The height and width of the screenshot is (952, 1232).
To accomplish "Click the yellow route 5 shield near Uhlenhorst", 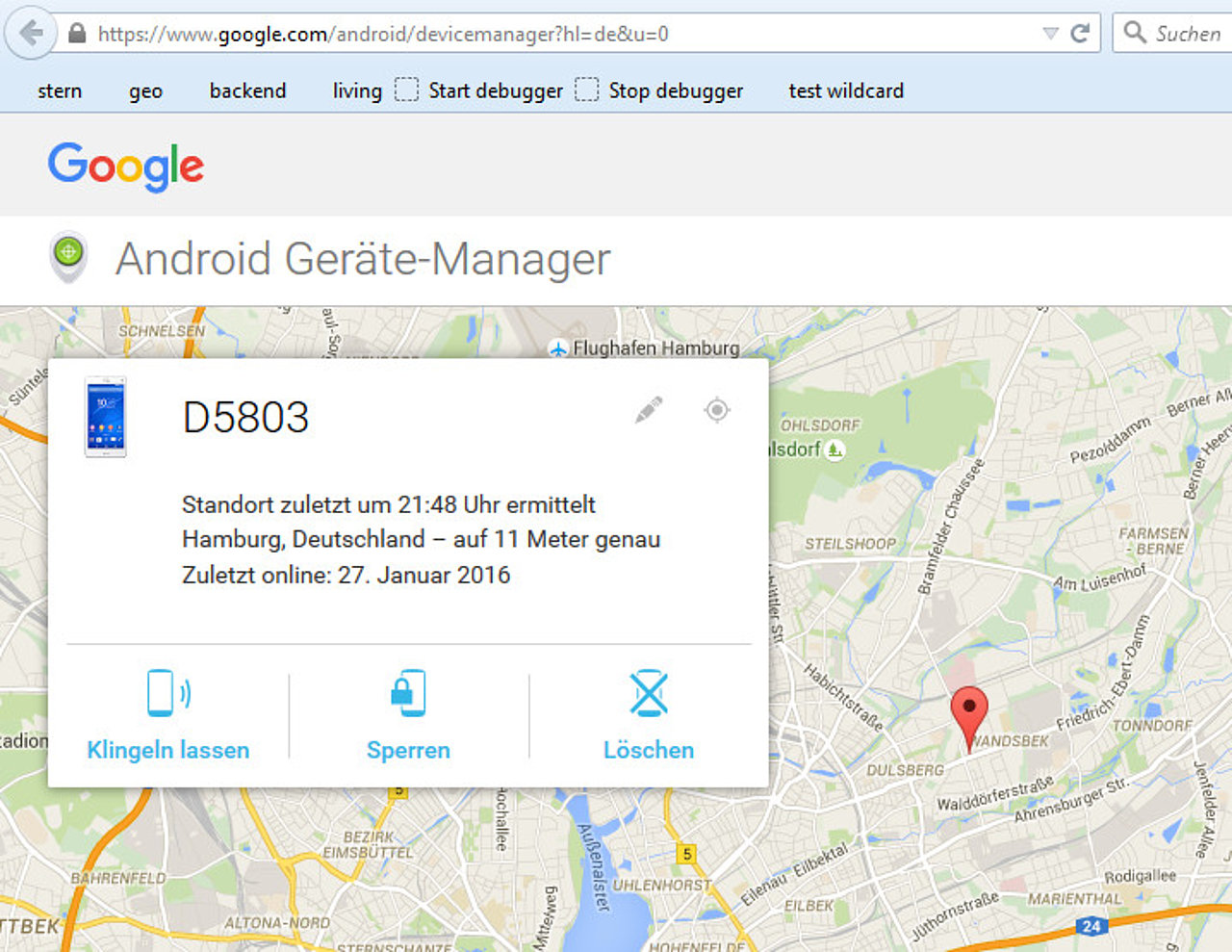I will point(686,854).
